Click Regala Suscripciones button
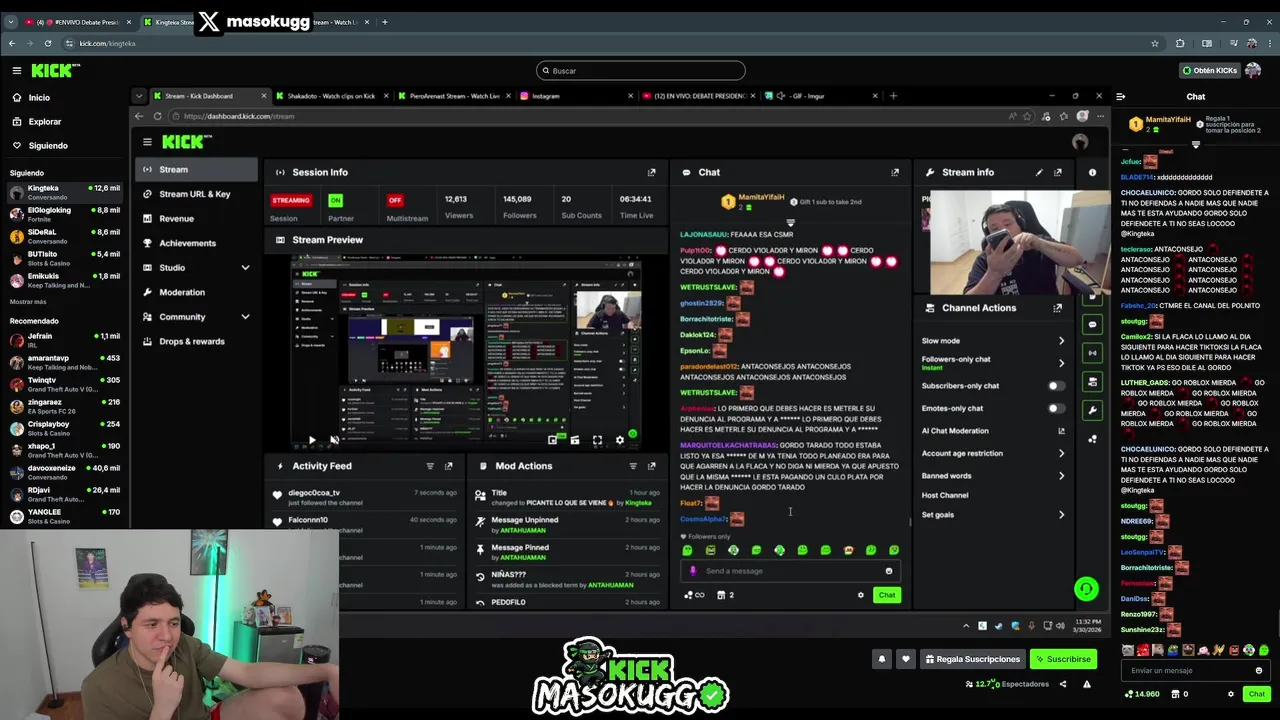This screenshot has width=1280, height=720. pos(973,659)
